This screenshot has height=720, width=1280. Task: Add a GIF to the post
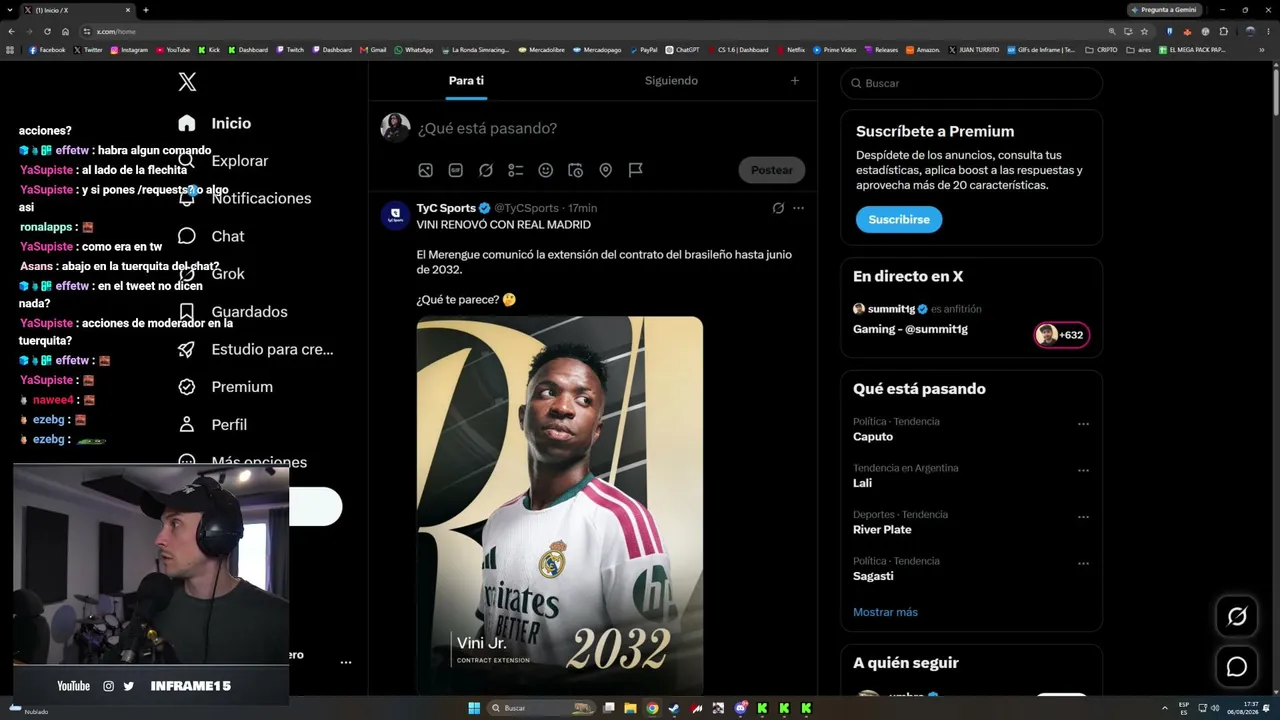click(x=456, y=170)
